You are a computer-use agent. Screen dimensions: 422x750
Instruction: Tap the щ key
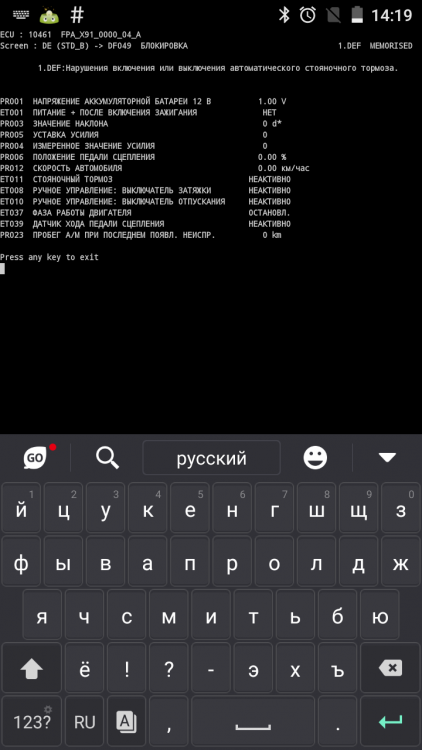(358, 508)
